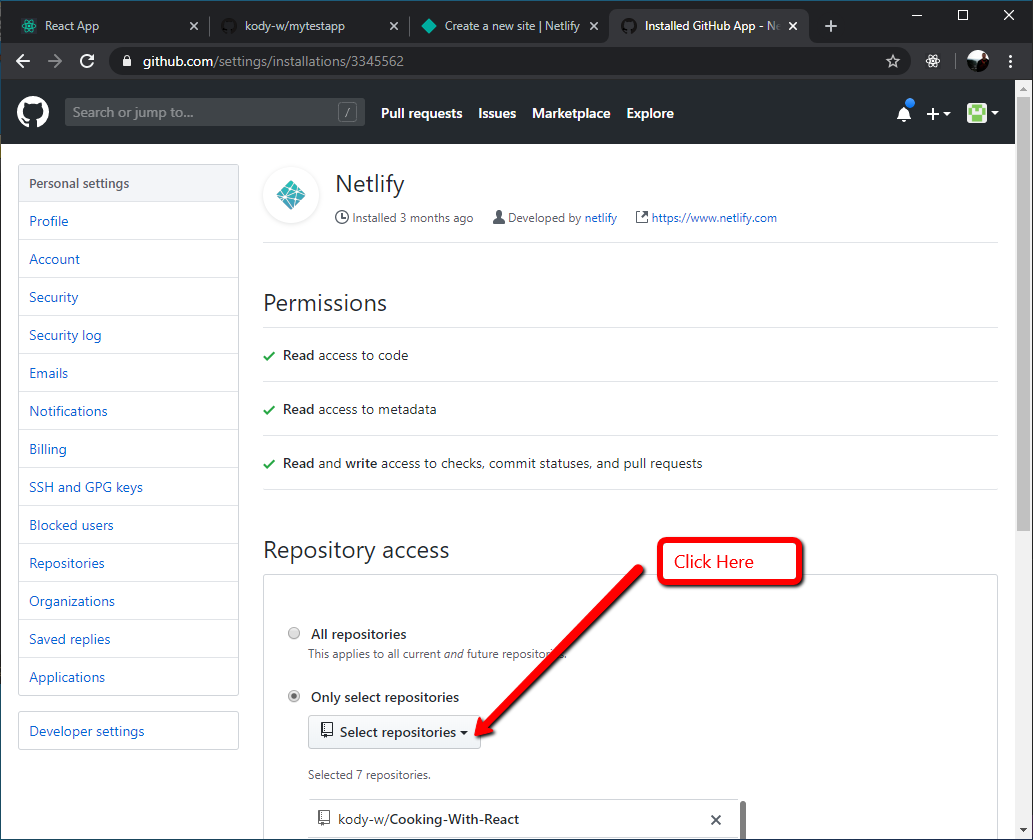
Task: Click Selected 7 repositories text
Action: [369, 775]
